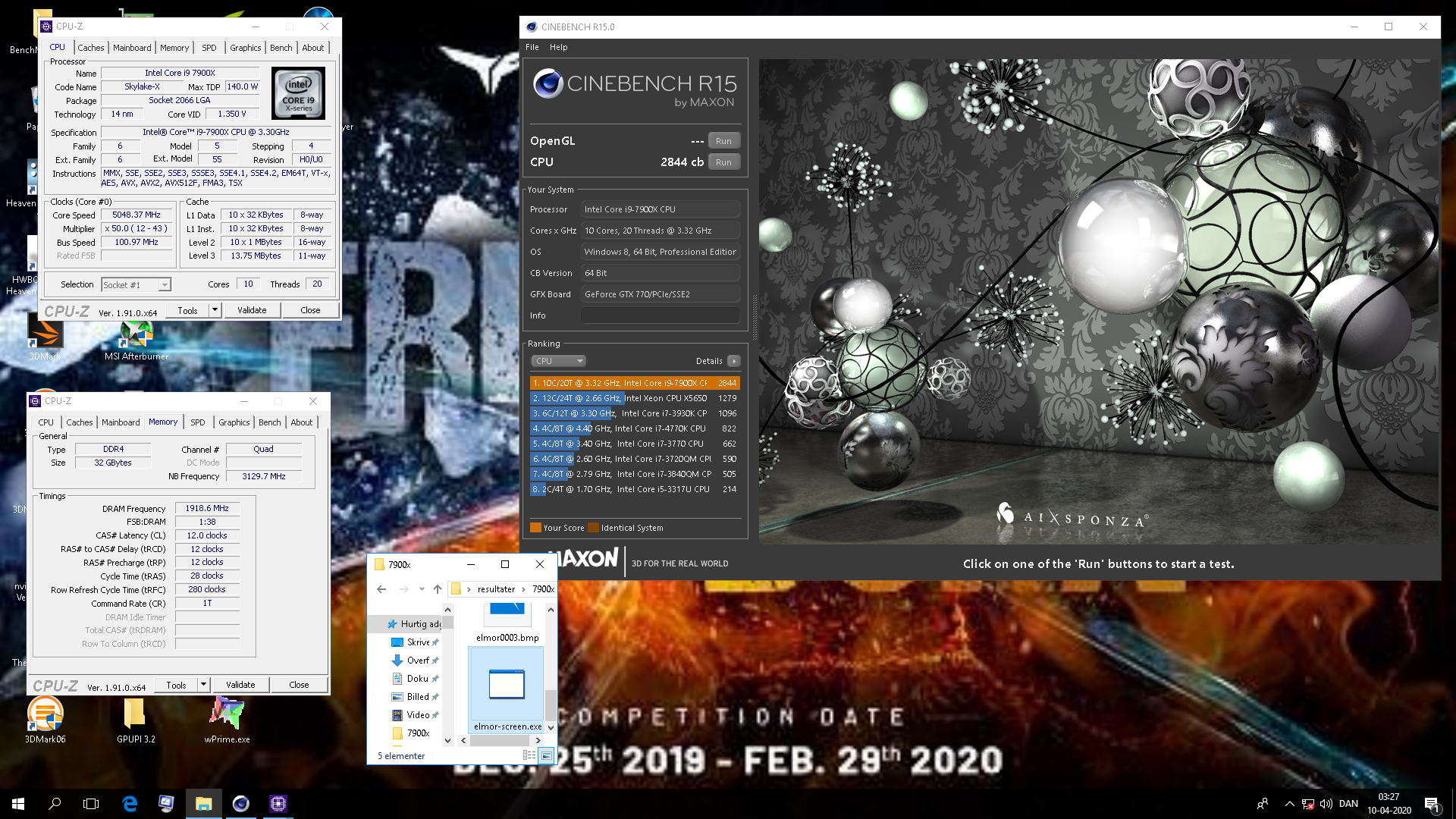This screenshot has width=1456, height=819.
Task: Click the Explorer horizontal scrollbar
Action: click(501, 740)
